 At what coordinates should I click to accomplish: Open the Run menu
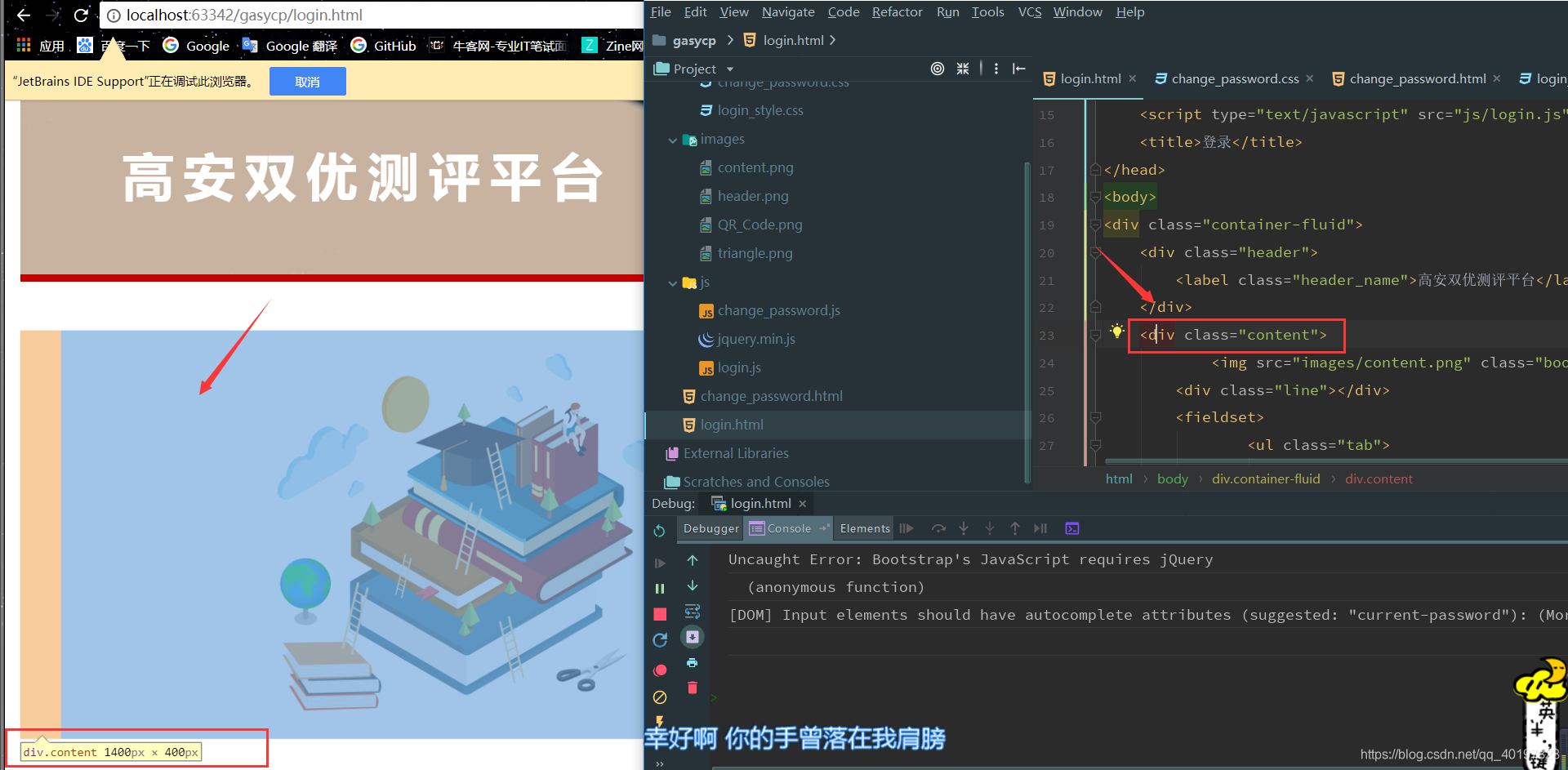(947, 11)
